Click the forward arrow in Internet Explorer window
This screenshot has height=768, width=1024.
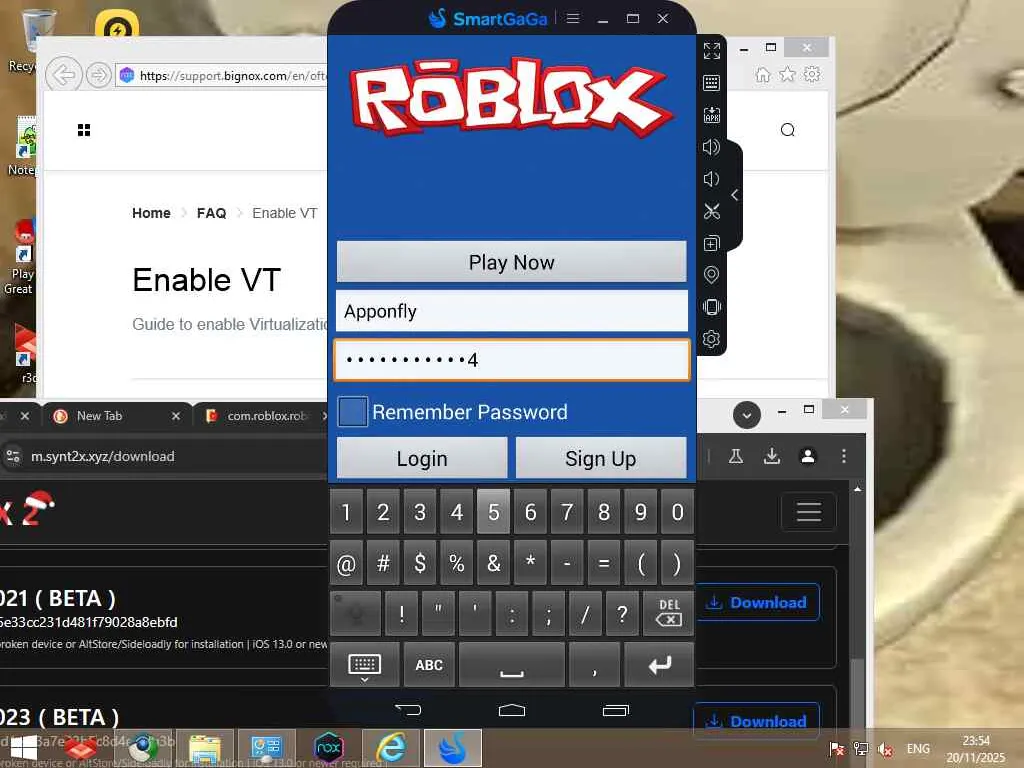click(x=99, y=75)
